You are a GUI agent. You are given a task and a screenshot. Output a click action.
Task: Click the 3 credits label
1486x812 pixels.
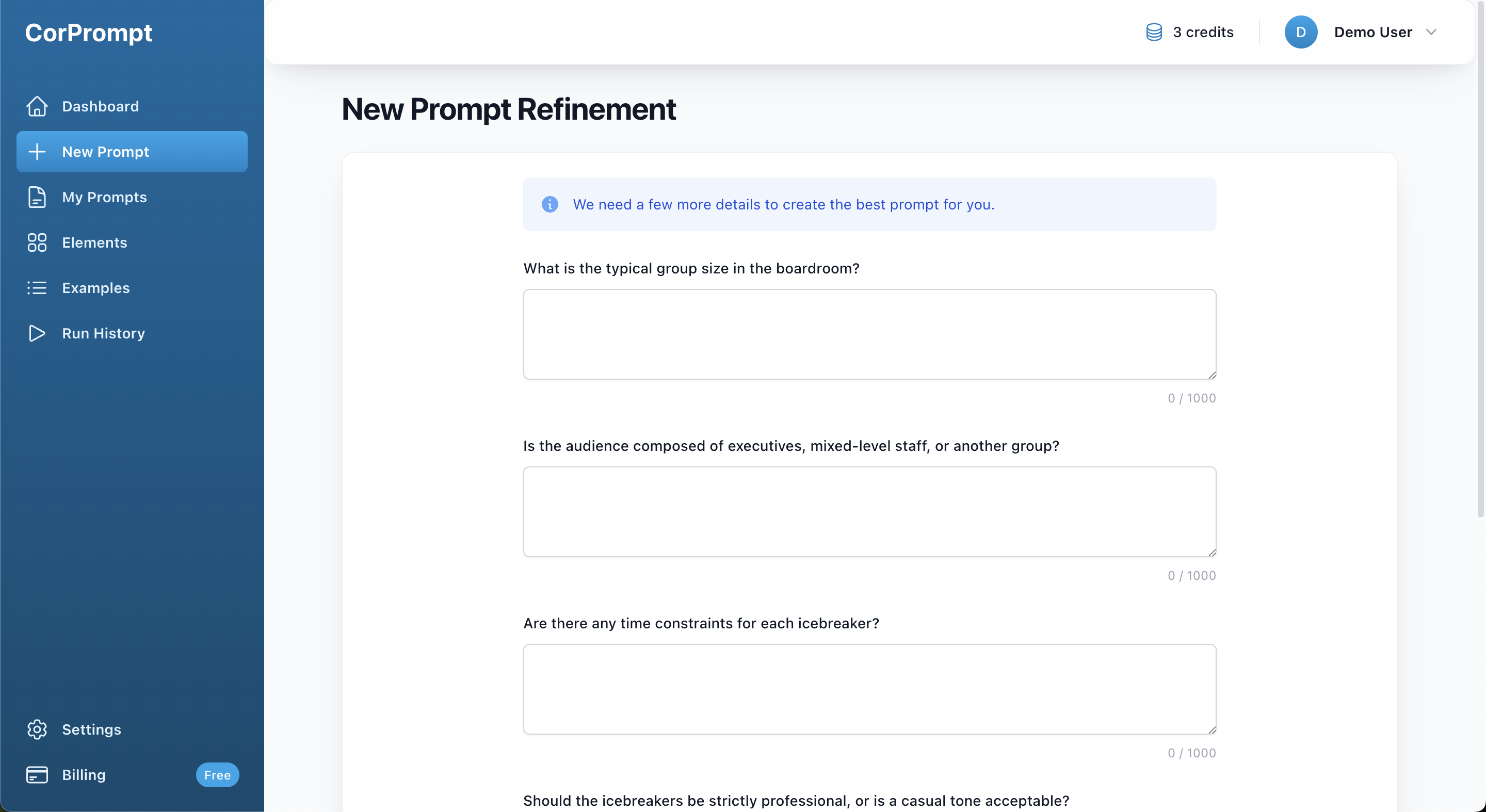tap(1203, 31)
